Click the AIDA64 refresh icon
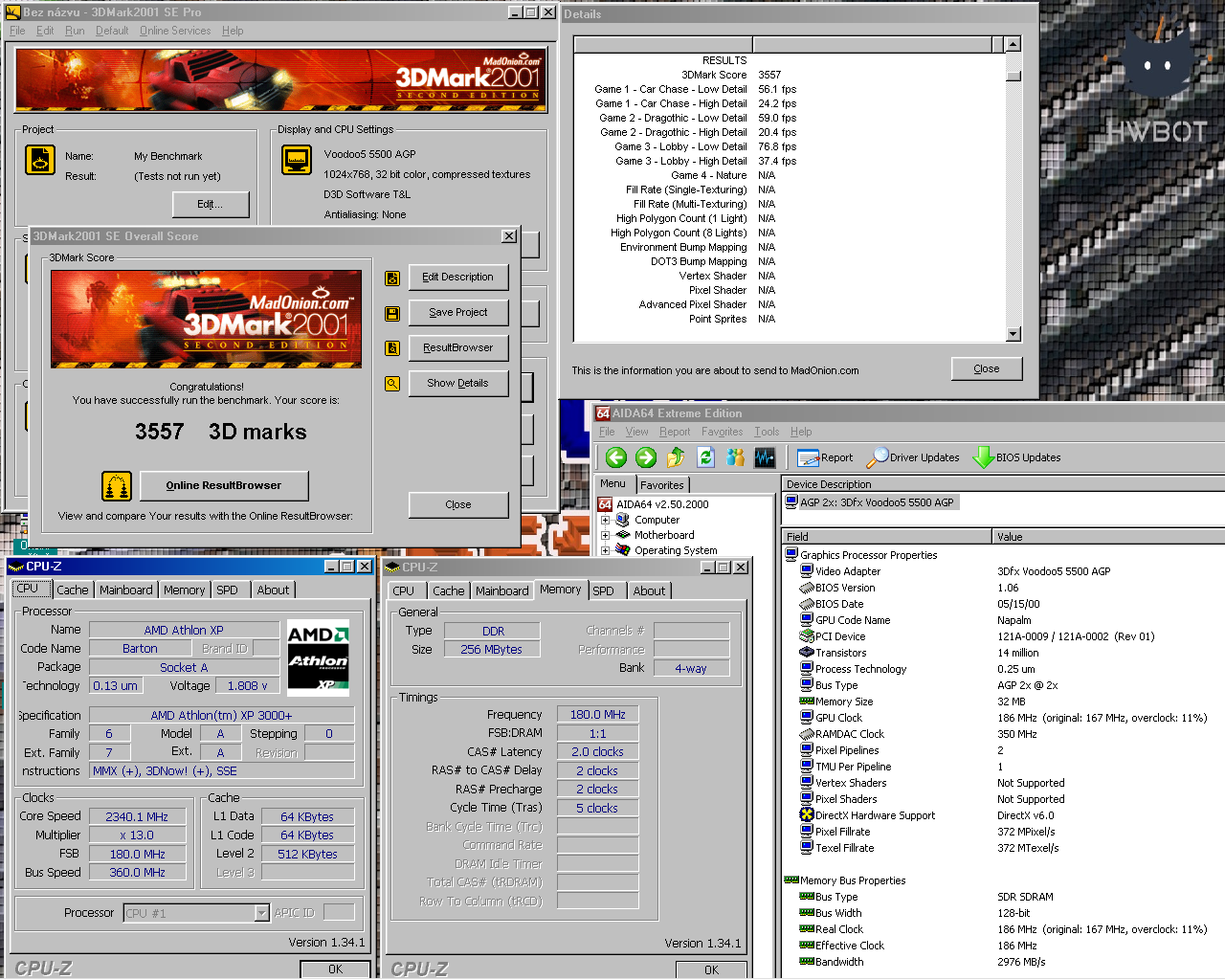 [705, 457]
